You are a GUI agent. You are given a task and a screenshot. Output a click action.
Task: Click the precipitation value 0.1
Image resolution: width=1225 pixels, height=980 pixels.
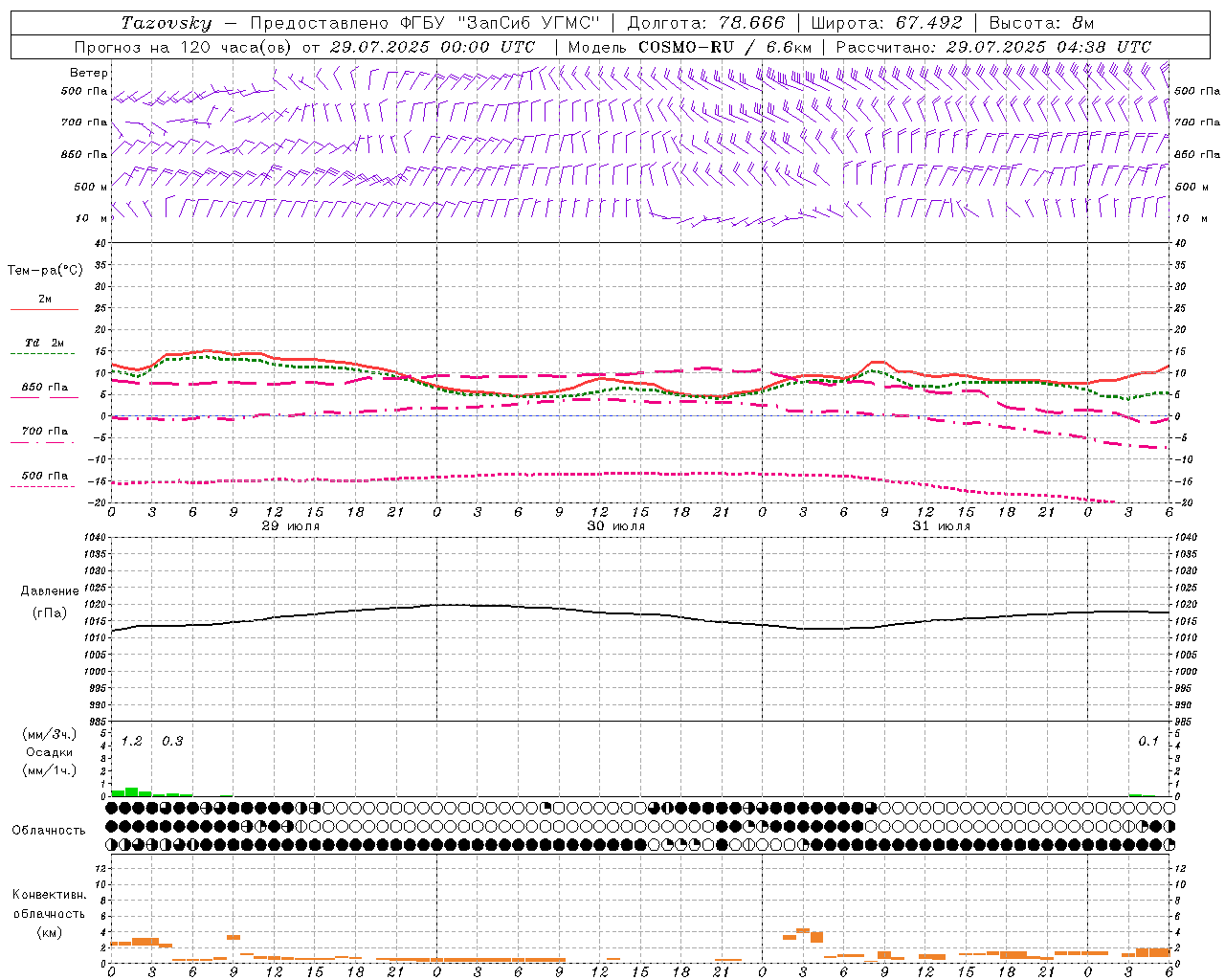[x=1148, y=742]
